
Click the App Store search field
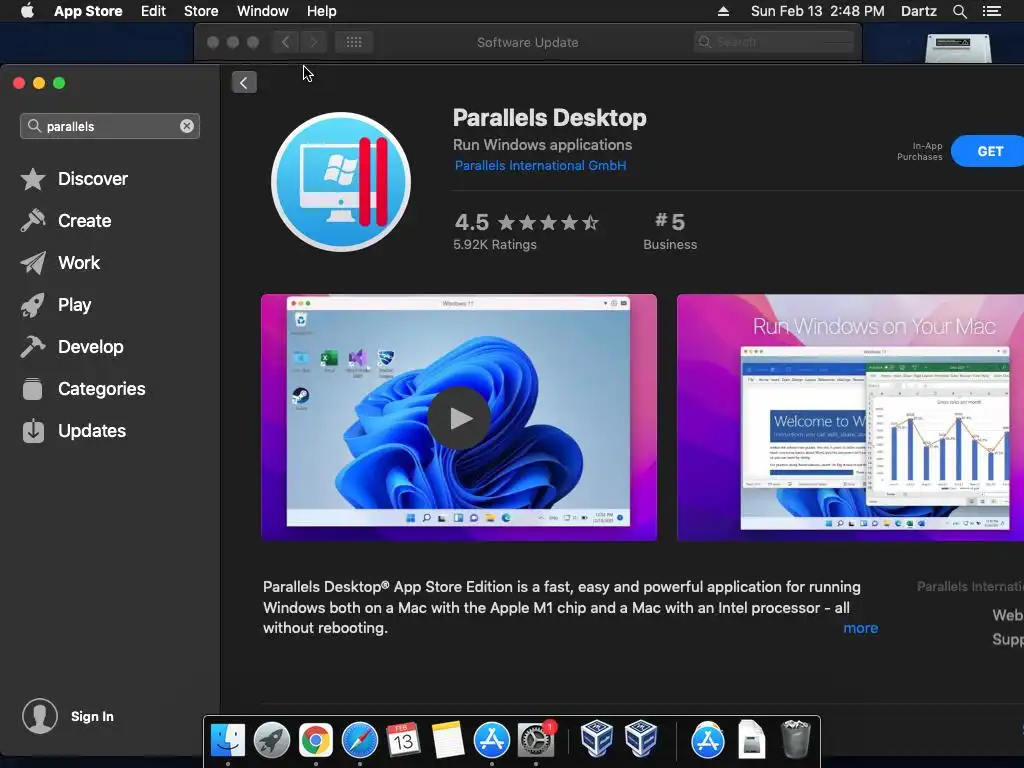(x=110, y=126)
